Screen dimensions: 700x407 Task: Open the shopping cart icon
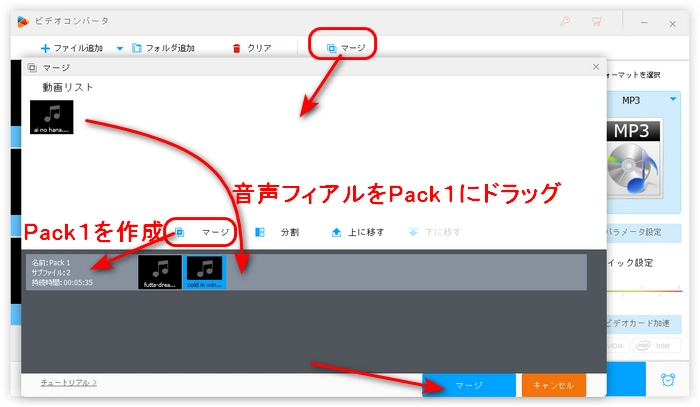click(x=596, y=21)
